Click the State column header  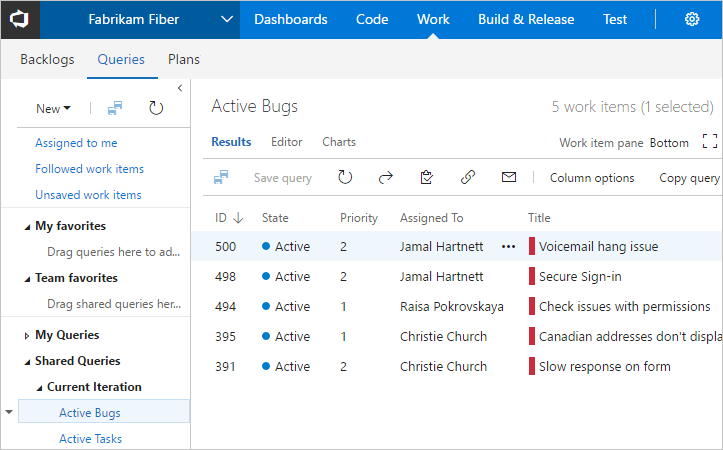click(275, 218)
